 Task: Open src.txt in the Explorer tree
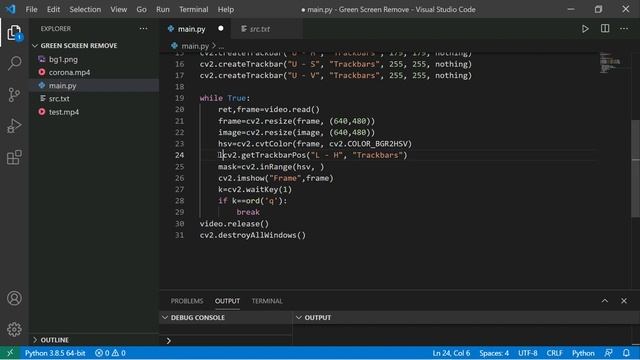tap(94, 99)
